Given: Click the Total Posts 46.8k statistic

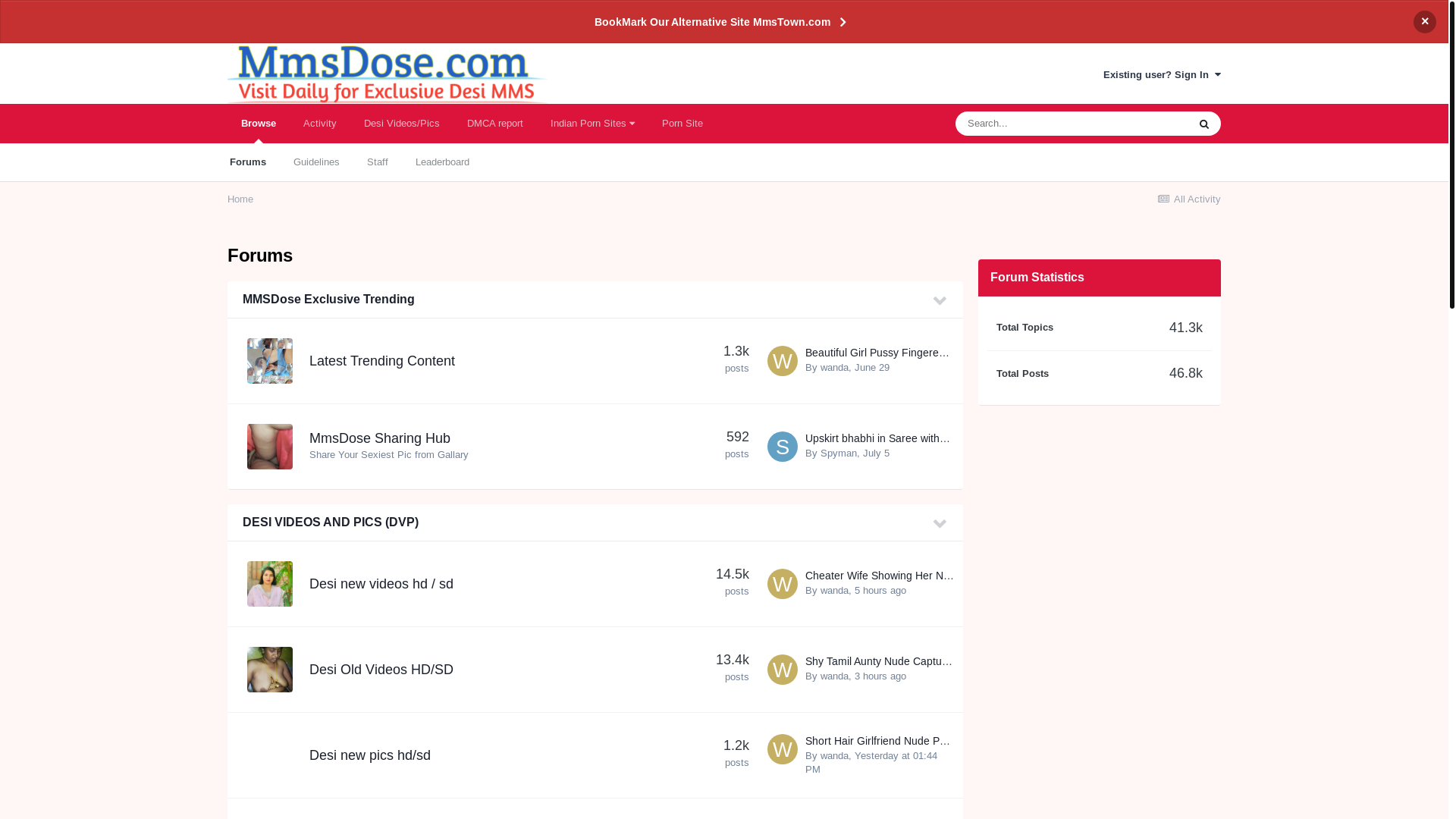Looking at the screenshot, I should [x=1100, y=374].
